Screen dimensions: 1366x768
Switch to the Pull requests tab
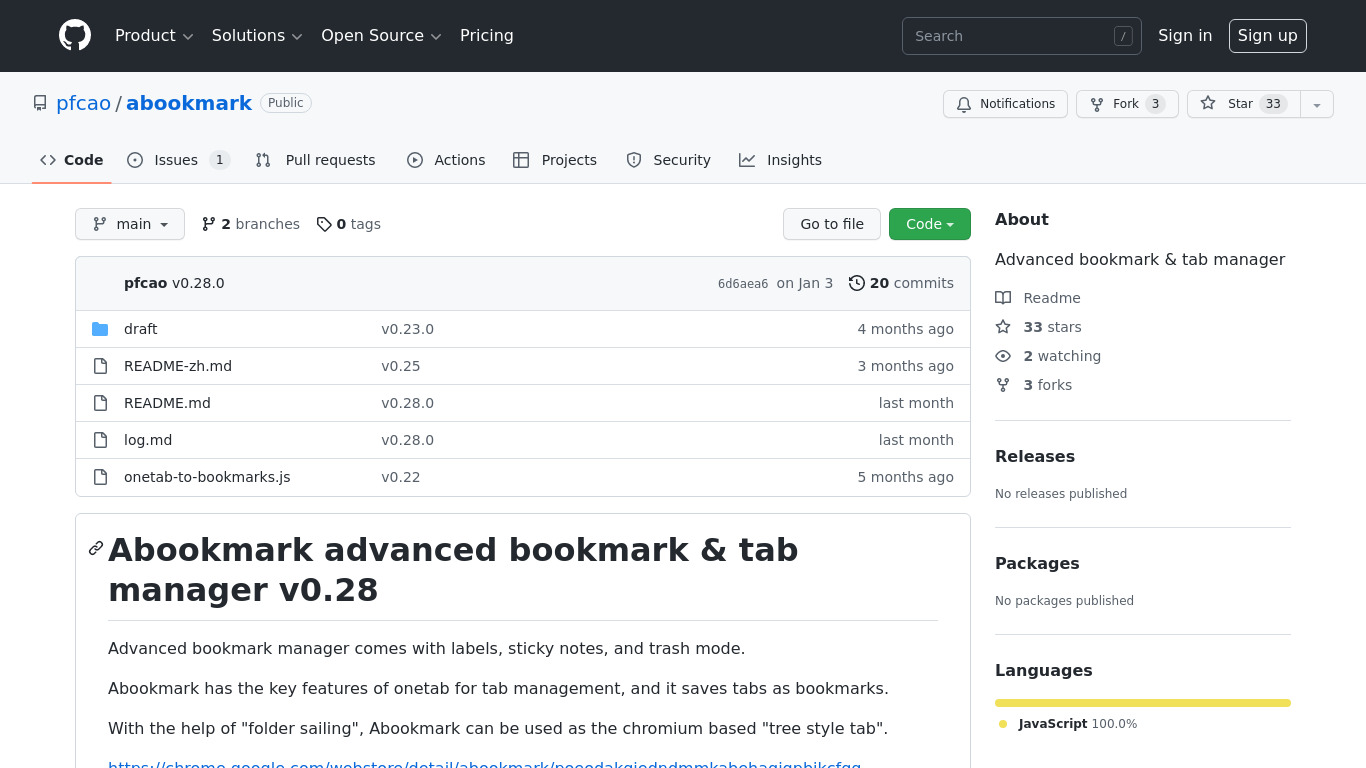point(315,160)
